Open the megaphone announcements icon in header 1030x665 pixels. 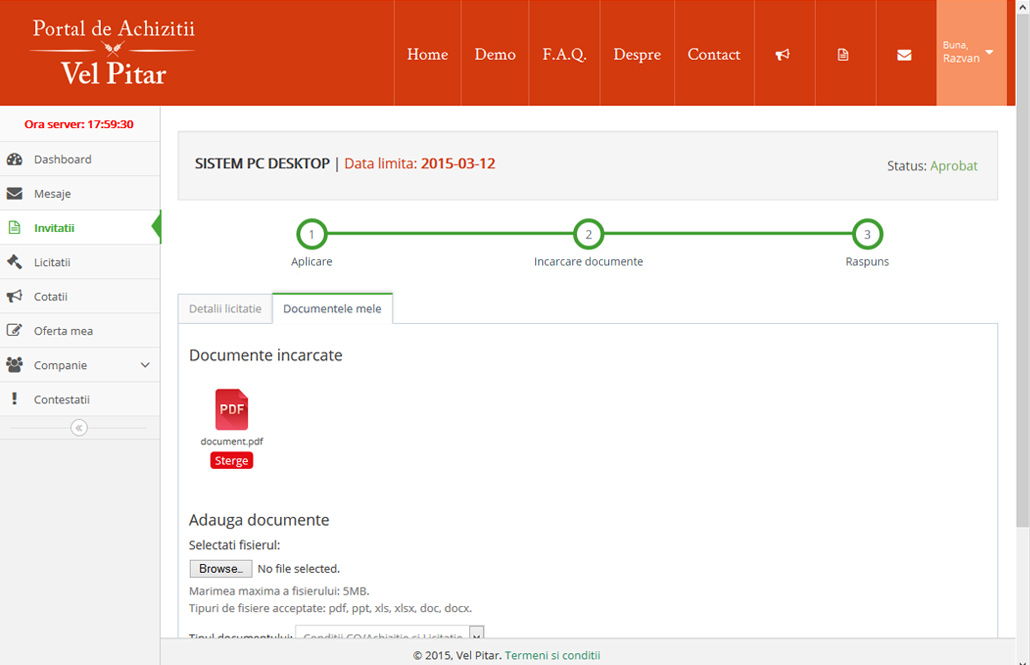pos(782,55)
